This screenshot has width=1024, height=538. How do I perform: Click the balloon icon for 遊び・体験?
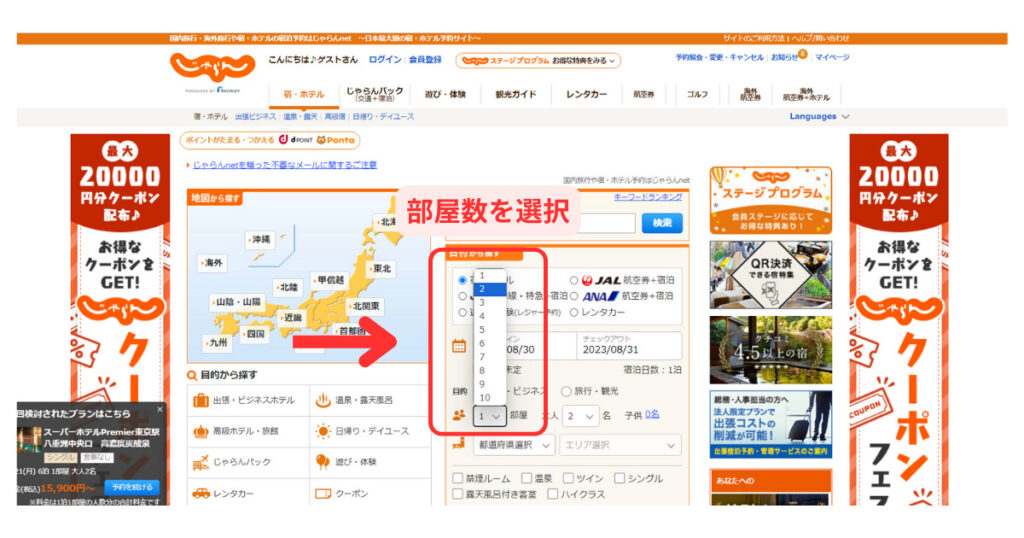click(x=323, y=462)
